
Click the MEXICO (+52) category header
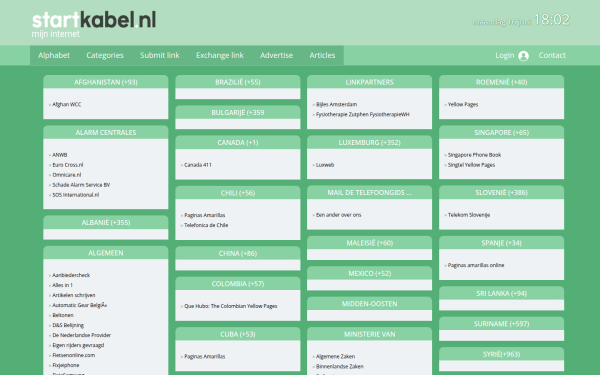369,273
